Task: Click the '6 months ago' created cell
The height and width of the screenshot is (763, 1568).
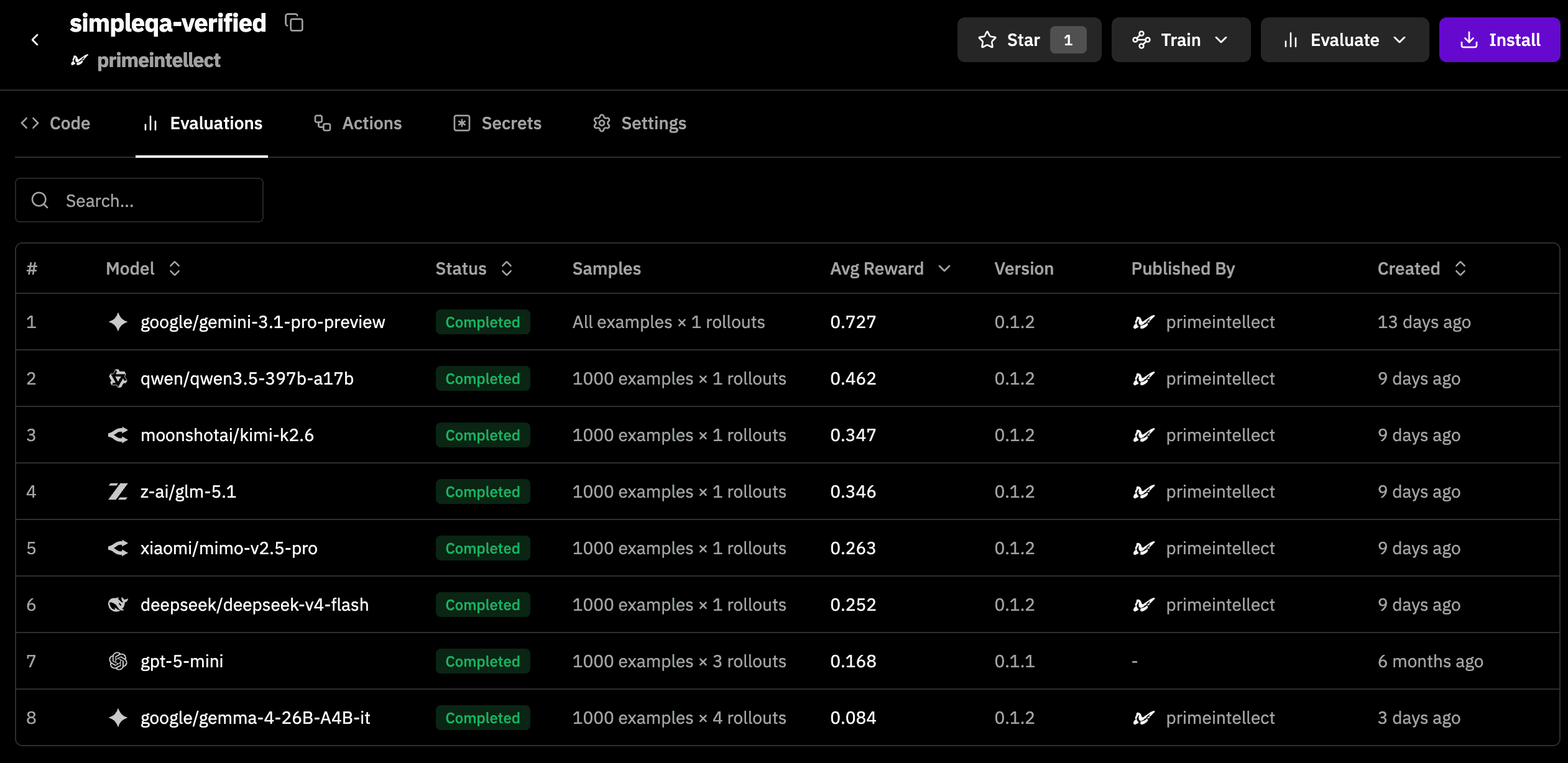Action: pos(1430,661)
